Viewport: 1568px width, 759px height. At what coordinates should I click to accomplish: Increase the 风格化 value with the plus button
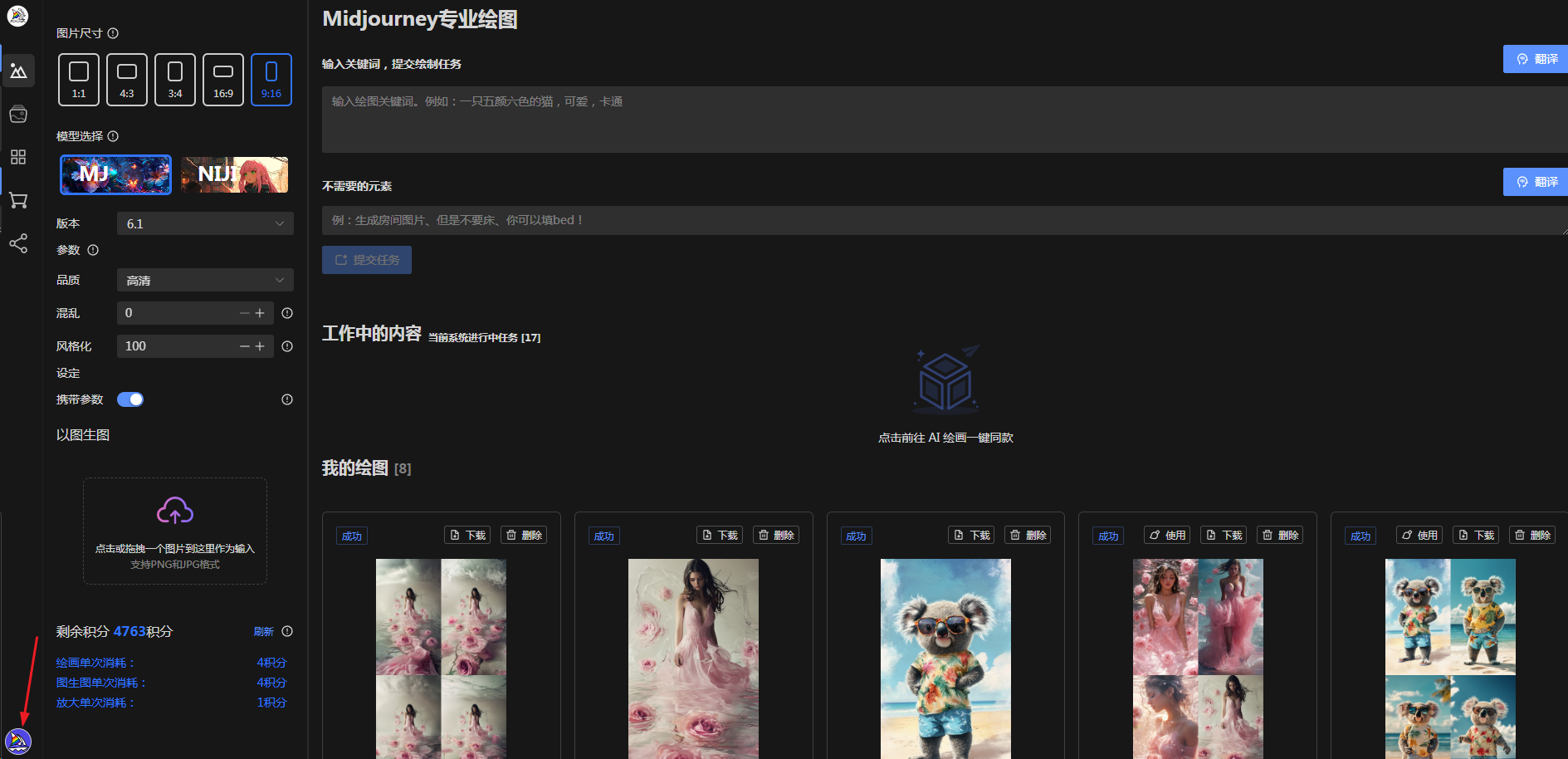click(x=260, y=346)
